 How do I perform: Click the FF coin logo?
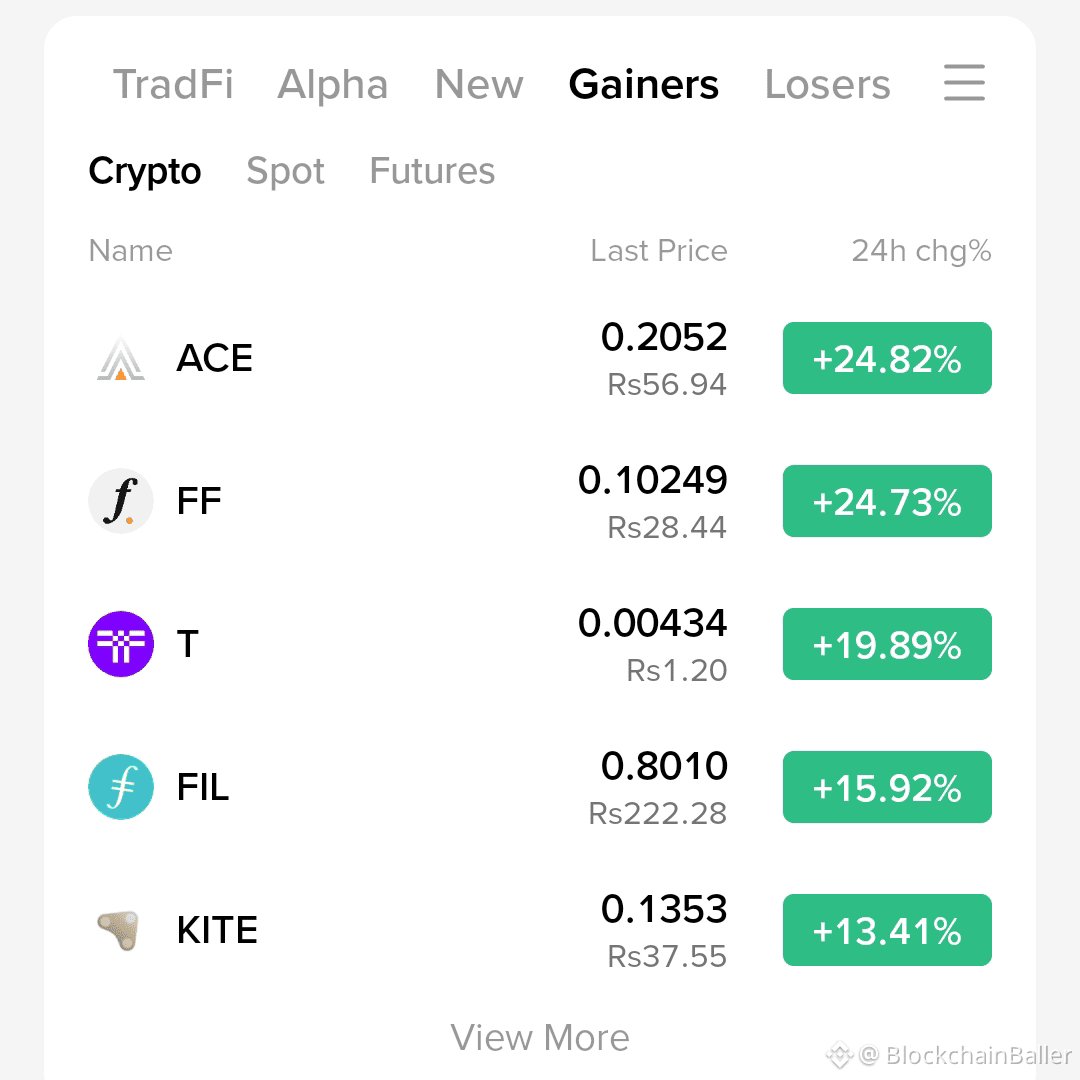click(121, 501)
